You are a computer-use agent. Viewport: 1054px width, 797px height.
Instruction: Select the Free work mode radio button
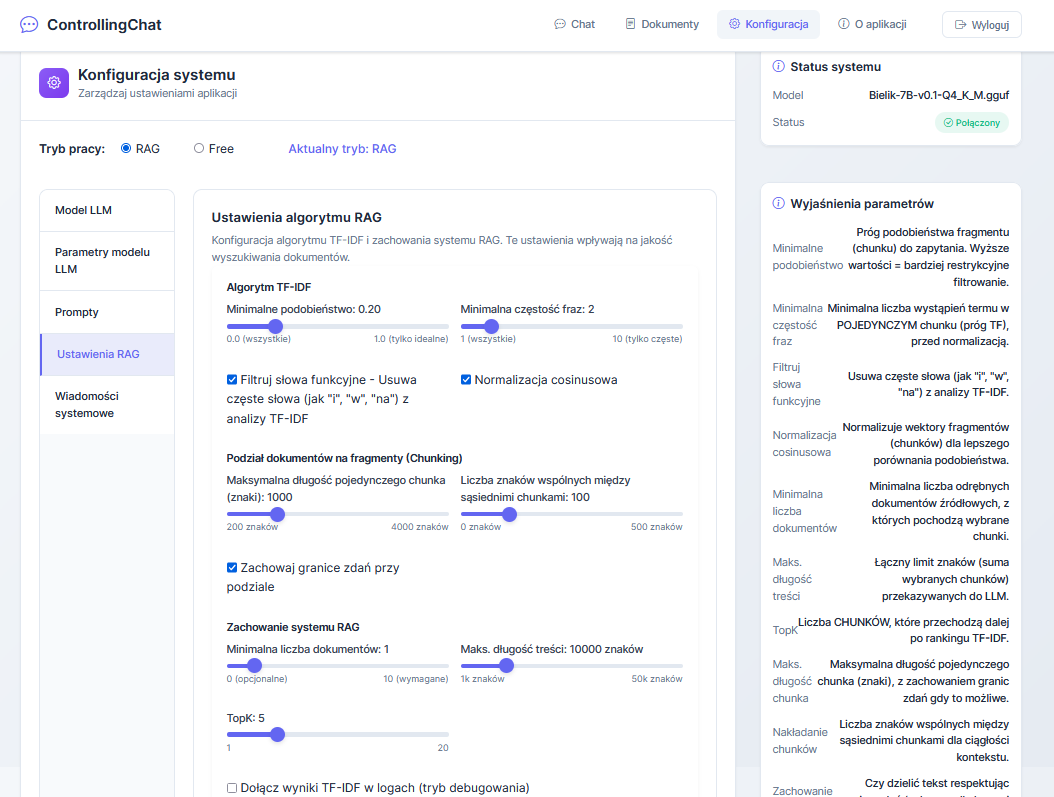point(199,148)
